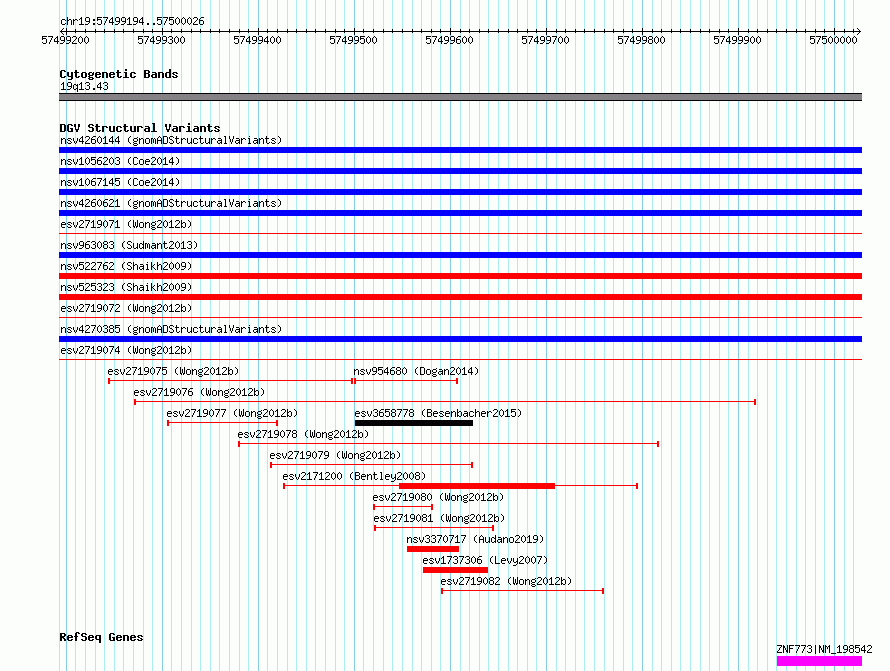890x671 pixels.
Task: Click the 19q13.43 band label
Action: [84, 86]
